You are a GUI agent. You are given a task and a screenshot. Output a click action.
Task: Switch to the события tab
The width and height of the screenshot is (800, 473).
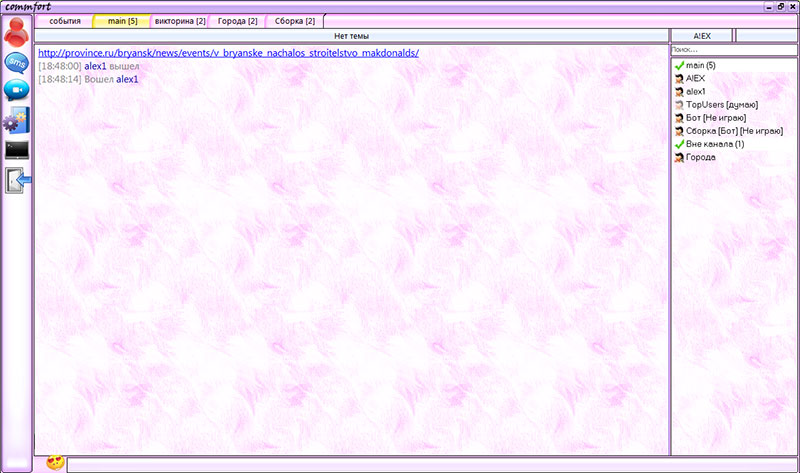[x=64, y=21]
